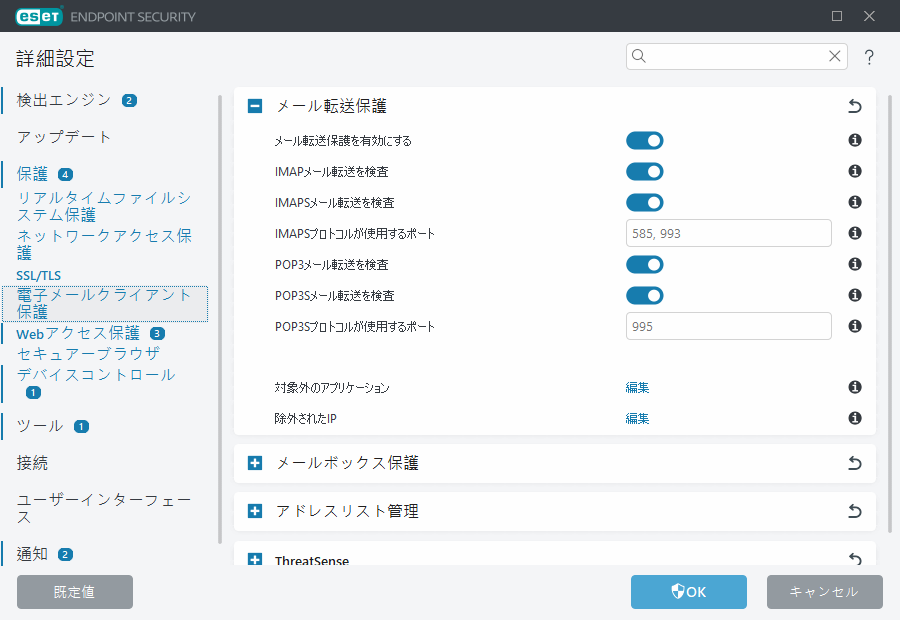This screenshot has height=620, width=900.
Task: Collapse the メール転送保護 section
Action: pyautogui.click(x=255, y=106)
